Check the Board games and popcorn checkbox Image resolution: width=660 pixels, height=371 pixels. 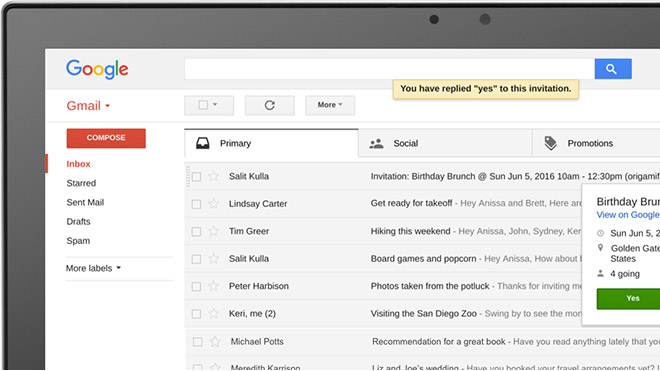click(196, 259)
